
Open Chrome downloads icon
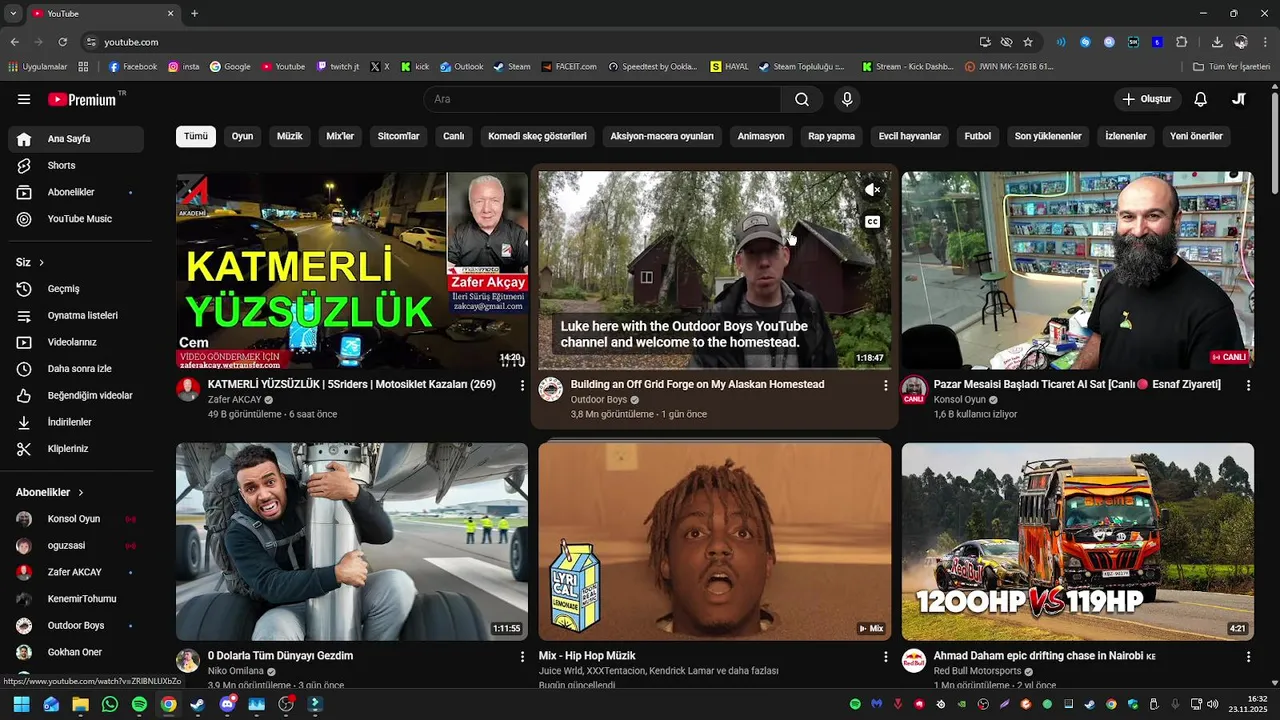(1216, 42)
